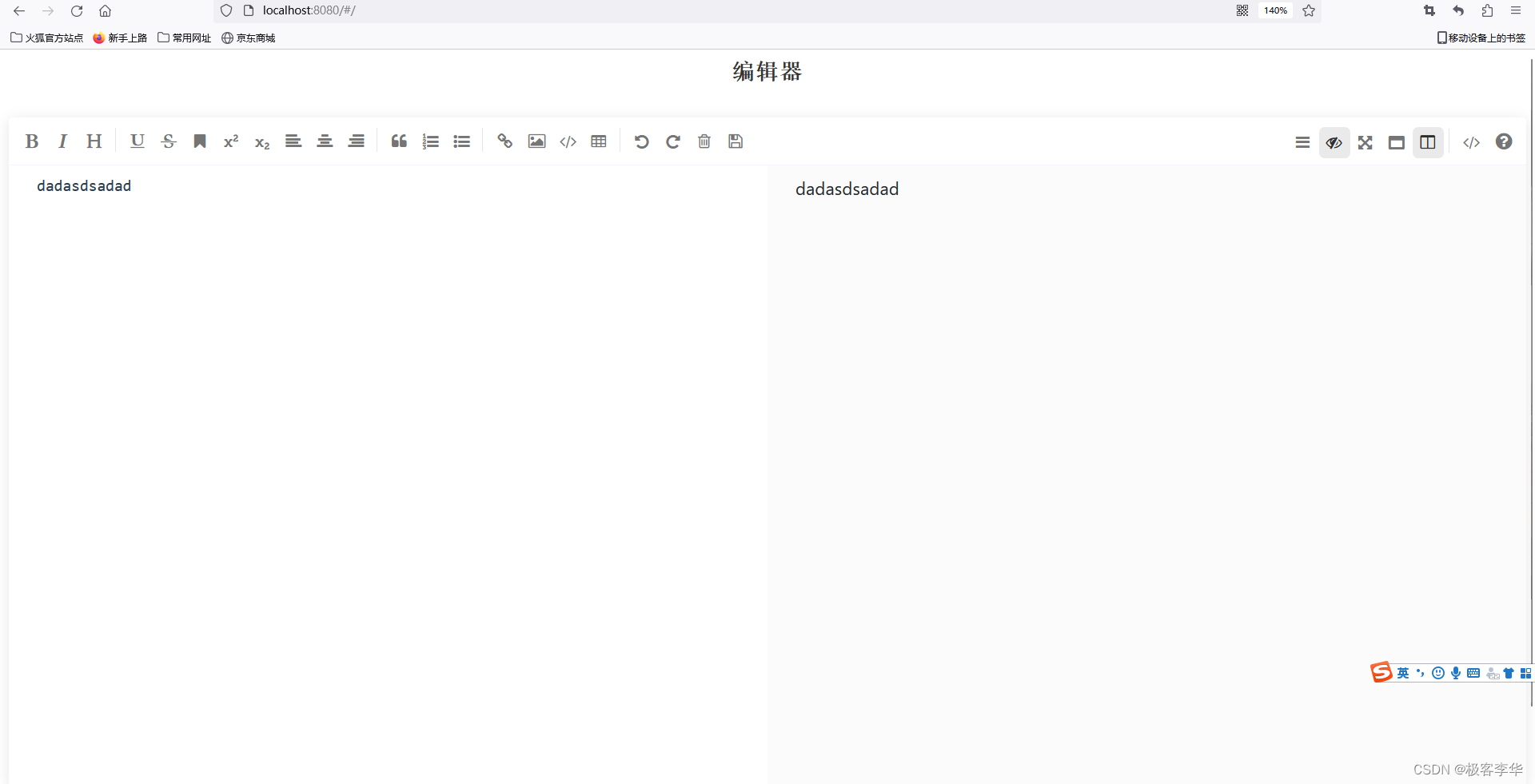Image resolution: width=1535 pixels, height=784 pixels.
Task: Open the 新手上路 bookmark
Action: (x=120, y=38)
